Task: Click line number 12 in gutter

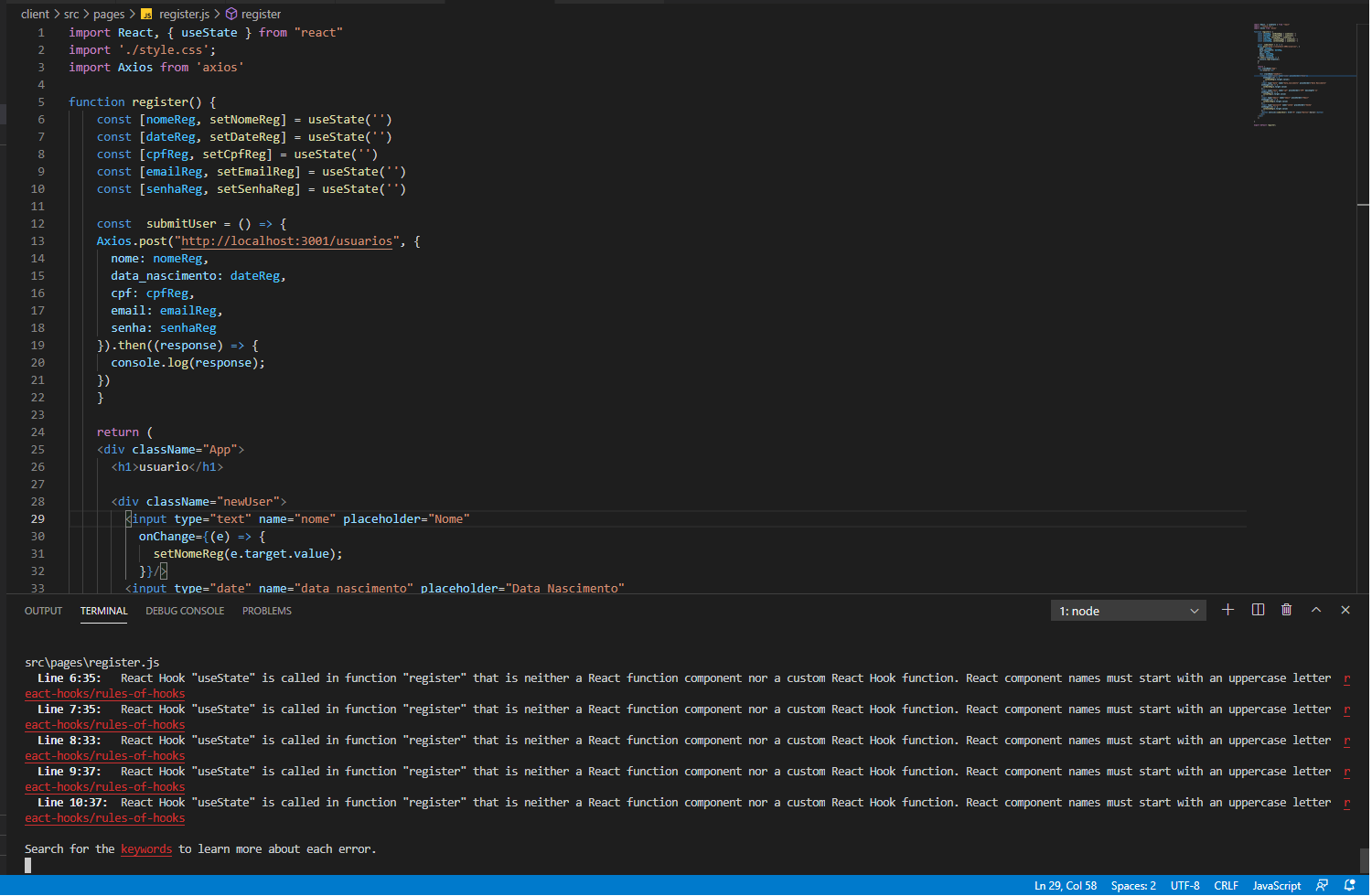Action: [38, 224]
